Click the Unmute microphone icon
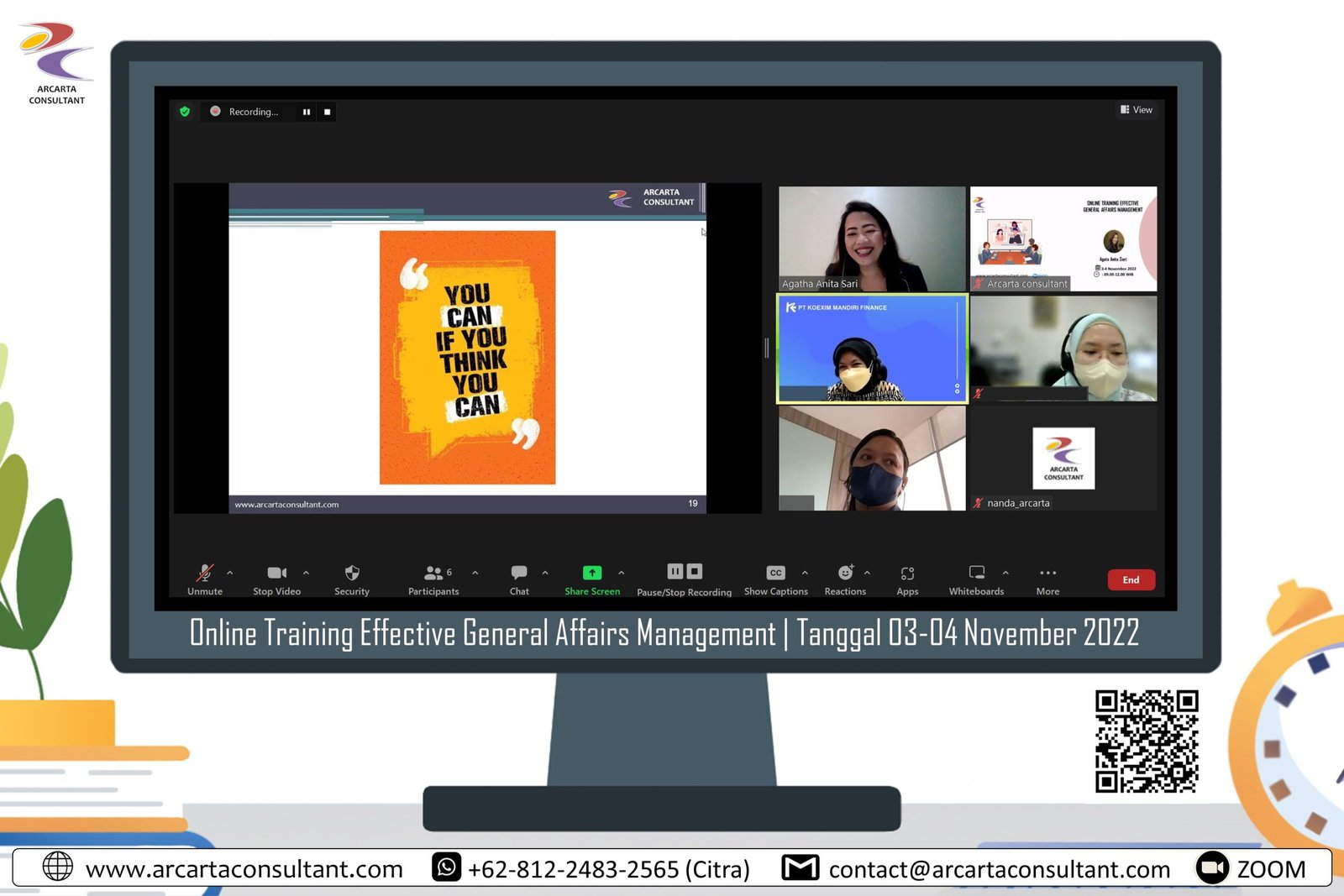1344x896 pixels. click(205, 574)
